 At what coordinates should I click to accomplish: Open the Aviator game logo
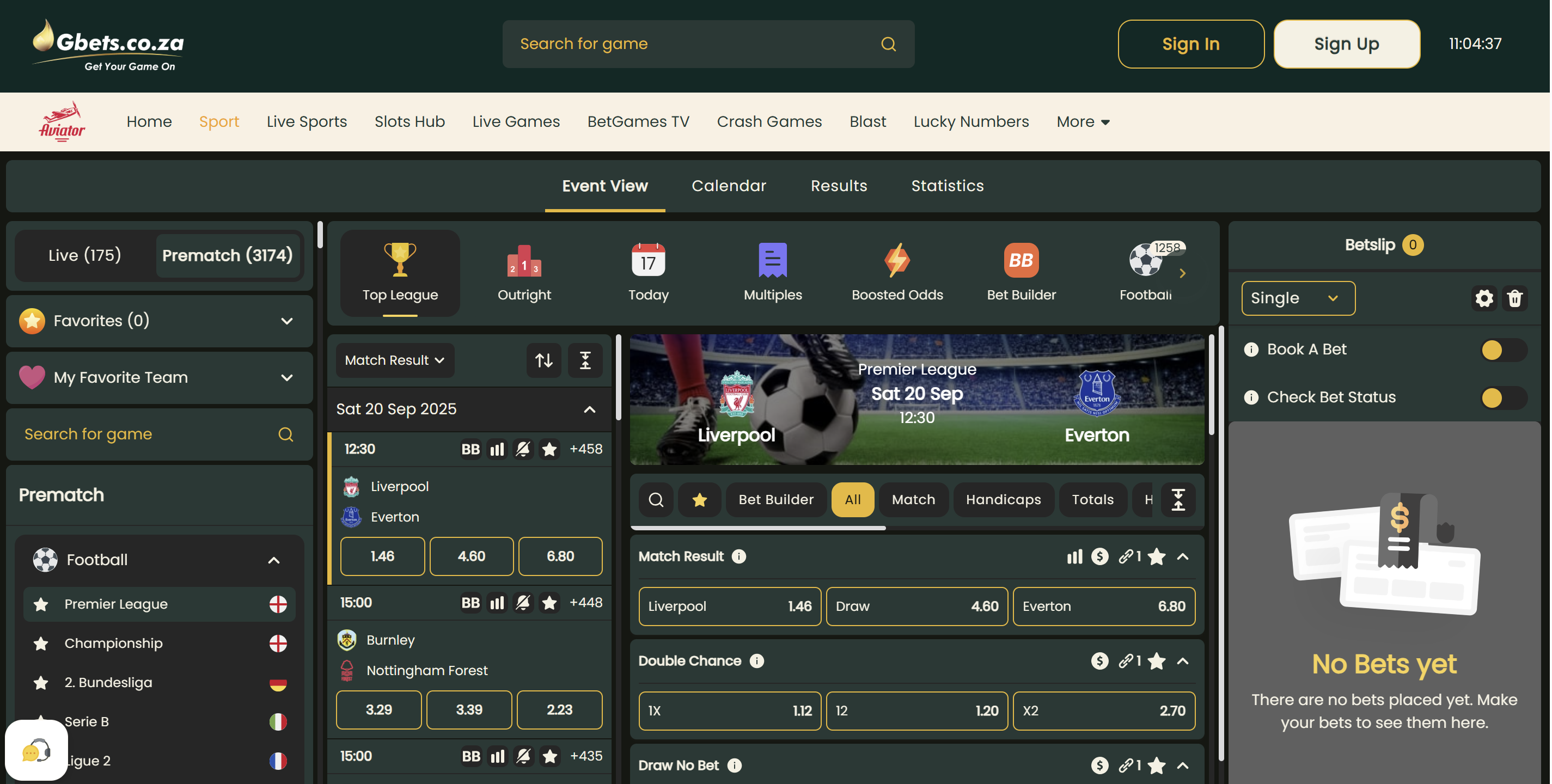[62, 121]
